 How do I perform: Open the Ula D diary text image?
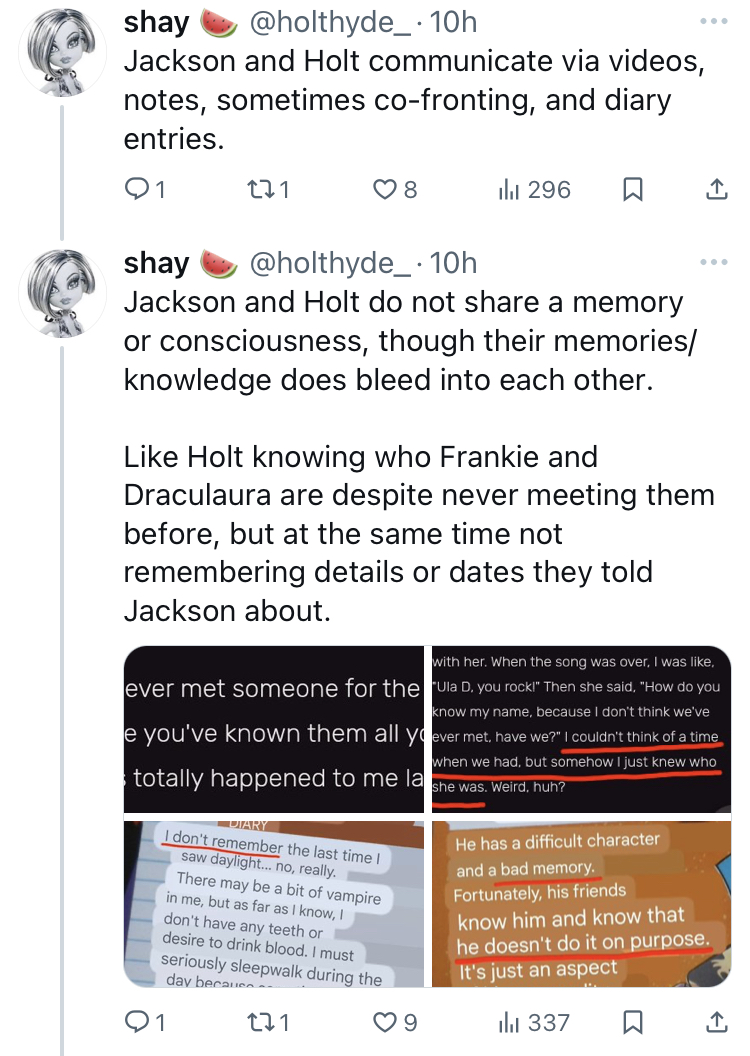coord(581,729)
